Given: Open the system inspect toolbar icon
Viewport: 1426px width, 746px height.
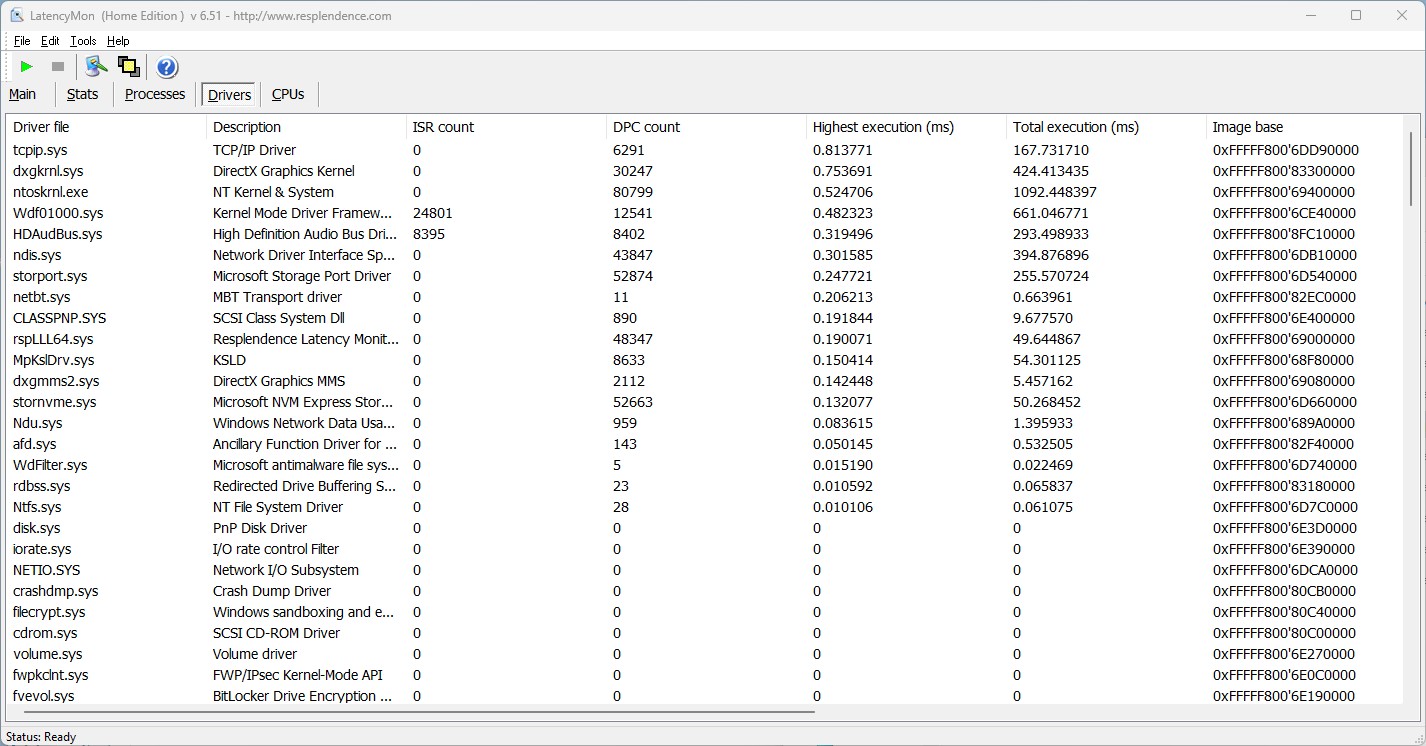Looking at the screenshot, I should click(96, 67).
